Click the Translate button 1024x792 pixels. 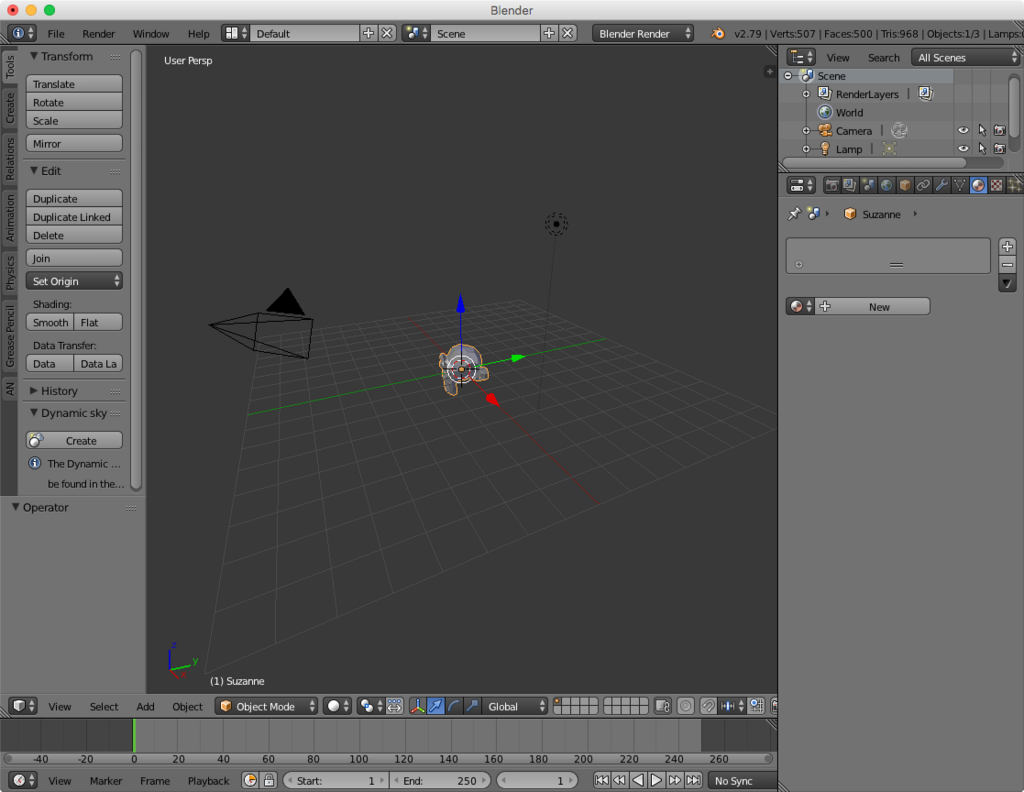(74, 84)
